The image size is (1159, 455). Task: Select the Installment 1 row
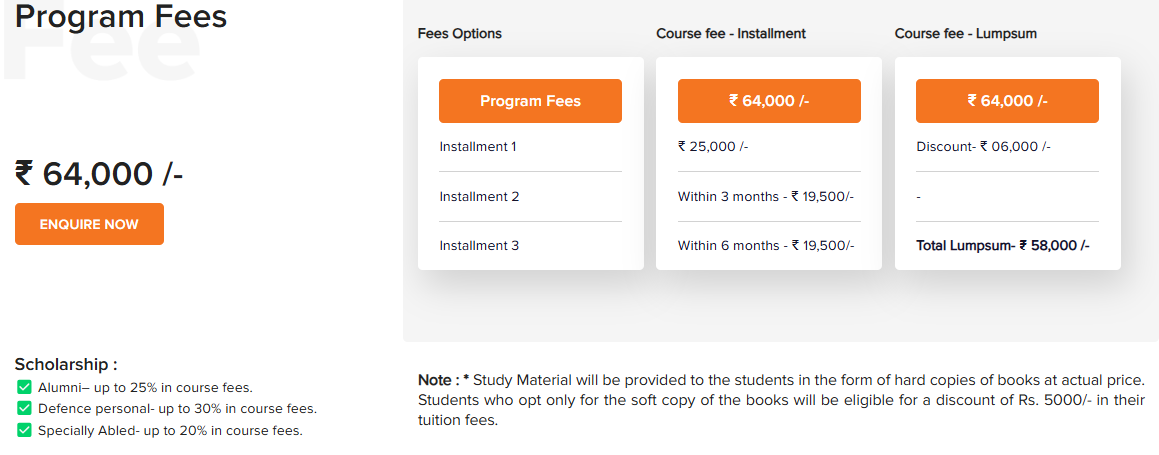(478, 147)
